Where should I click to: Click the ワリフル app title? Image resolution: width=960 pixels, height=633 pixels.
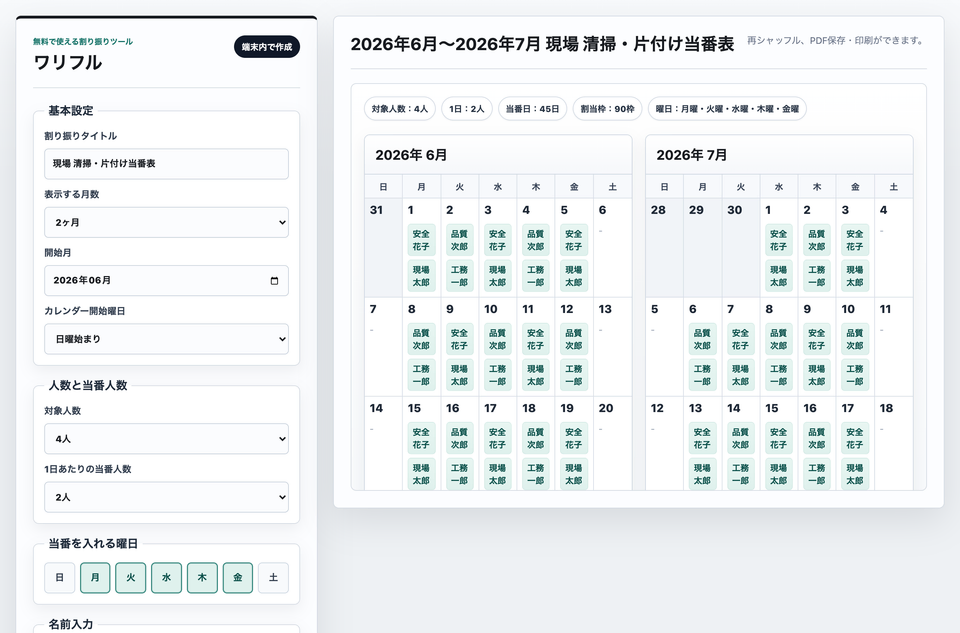click(68, 62)
